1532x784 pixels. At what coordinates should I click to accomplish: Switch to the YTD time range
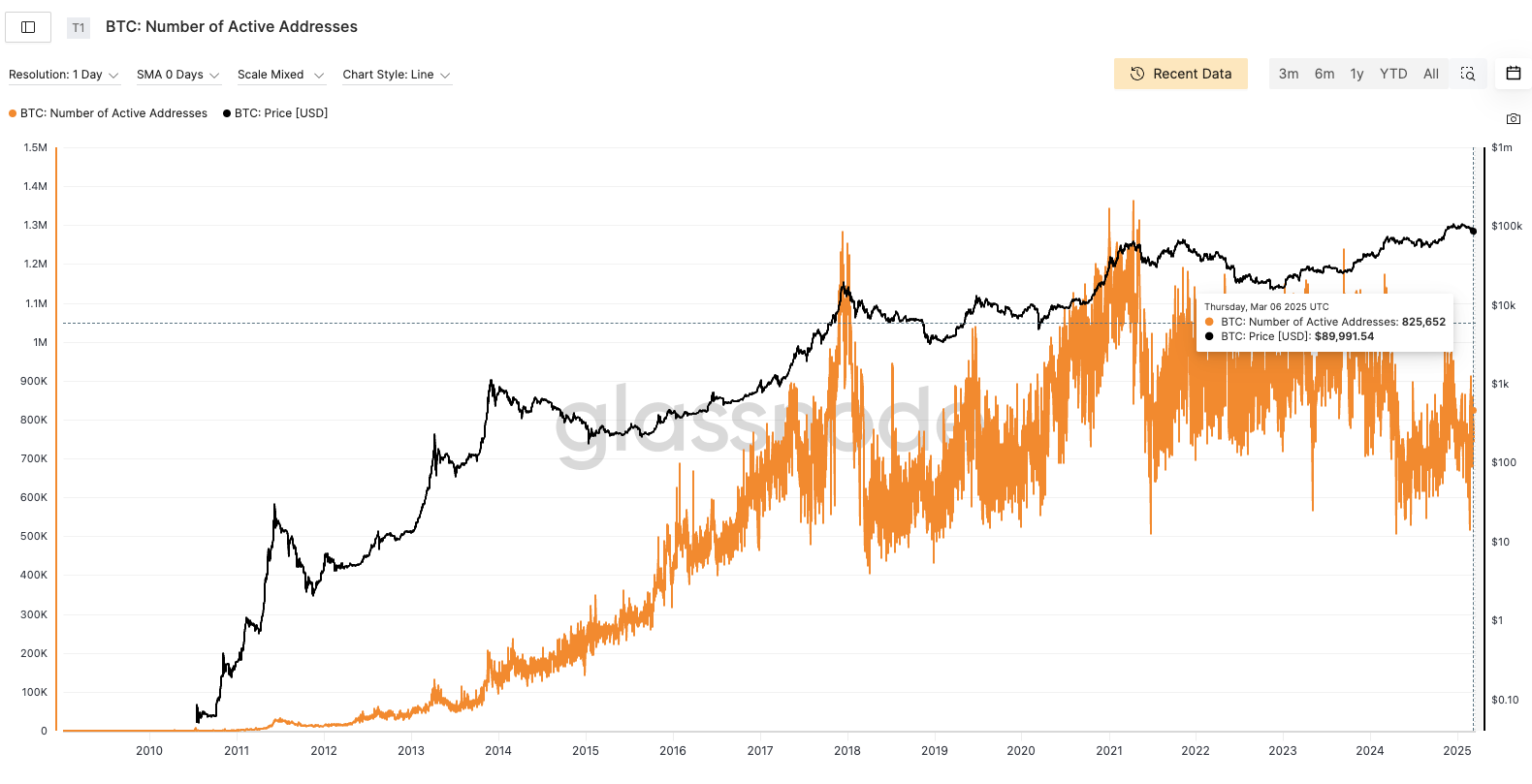pyautogui.click(x=1393, y=74)
